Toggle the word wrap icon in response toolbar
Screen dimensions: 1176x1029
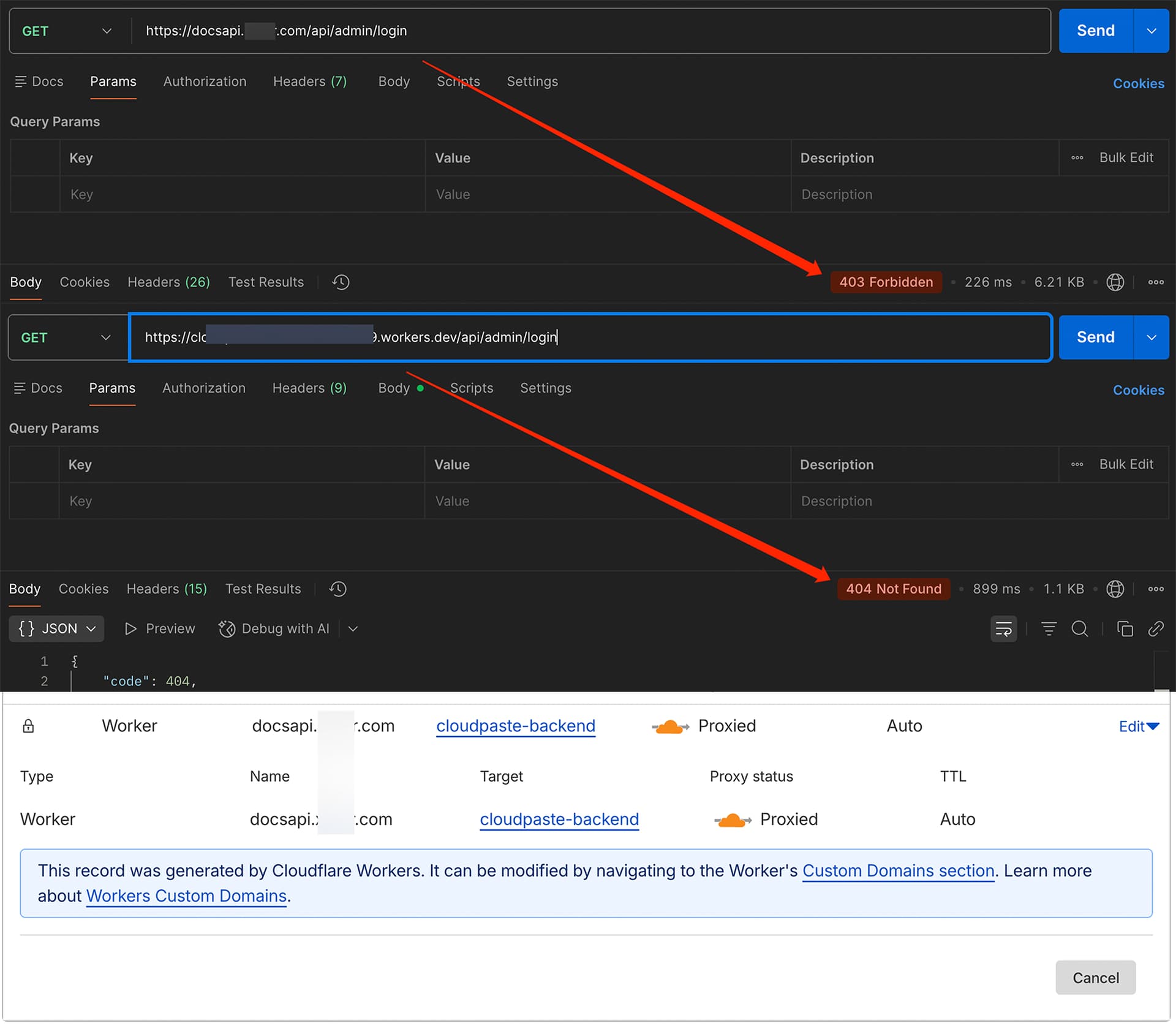click(1003, 629)
